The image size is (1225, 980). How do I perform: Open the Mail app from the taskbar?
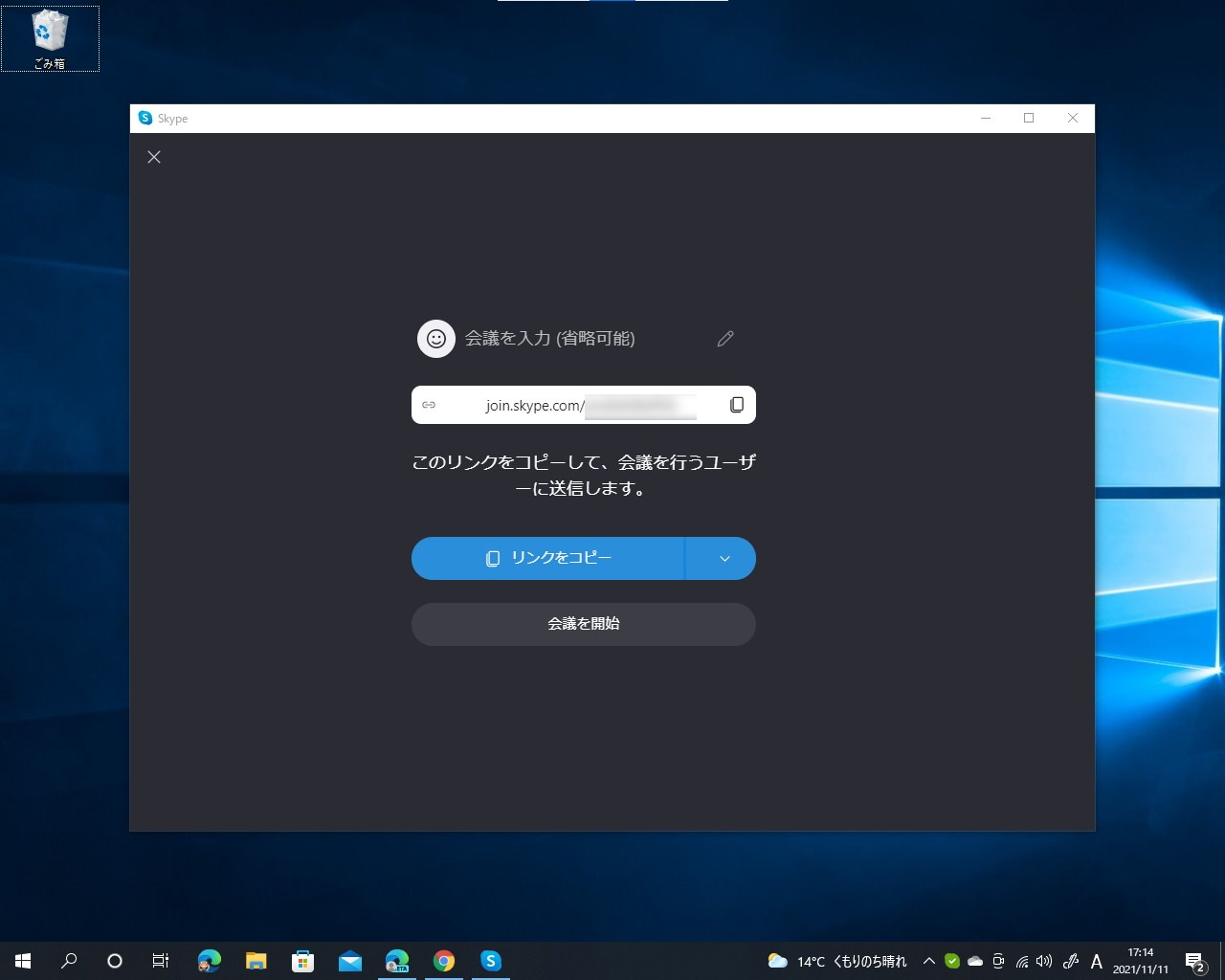[350, 960]
